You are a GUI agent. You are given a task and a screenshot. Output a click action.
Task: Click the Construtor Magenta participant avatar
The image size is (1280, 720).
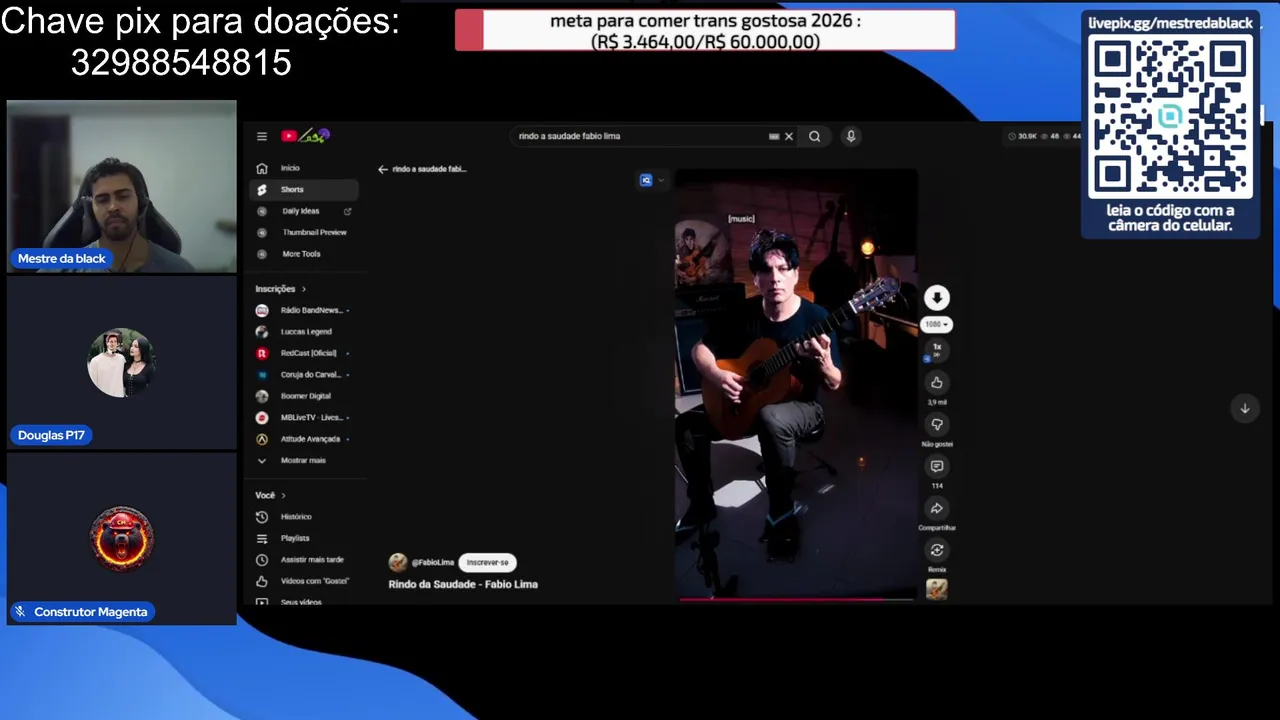tap(121, 538)
